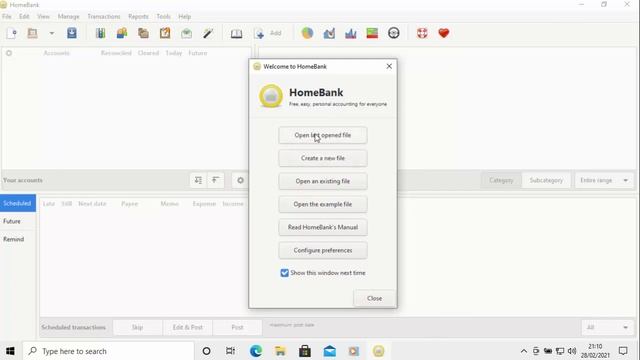Viewport: 640px width, 360px height.
Task: Open the Reports menu
Action: [138, 16]
